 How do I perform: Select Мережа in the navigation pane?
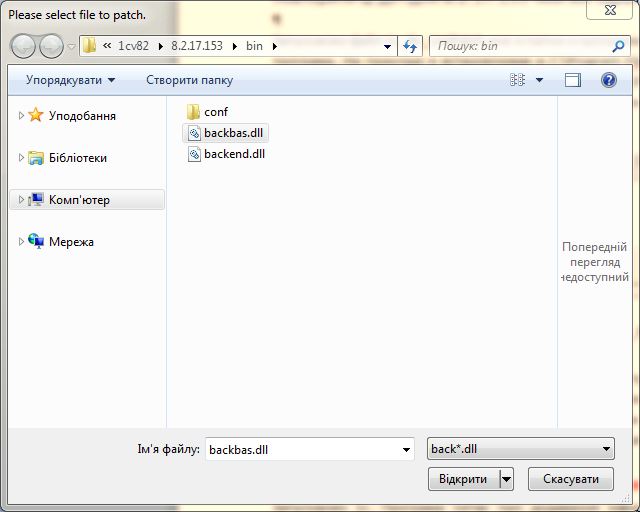(x=71, y=242)
